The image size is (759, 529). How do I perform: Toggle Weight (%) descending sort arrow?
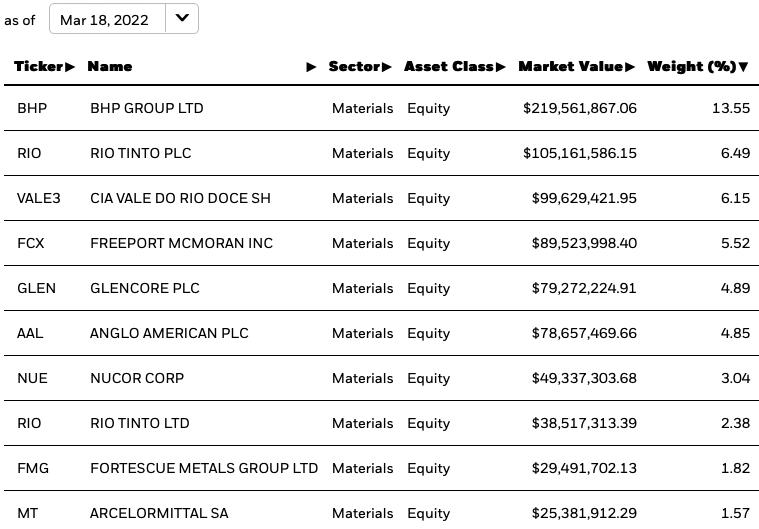(x=743, y=67)
